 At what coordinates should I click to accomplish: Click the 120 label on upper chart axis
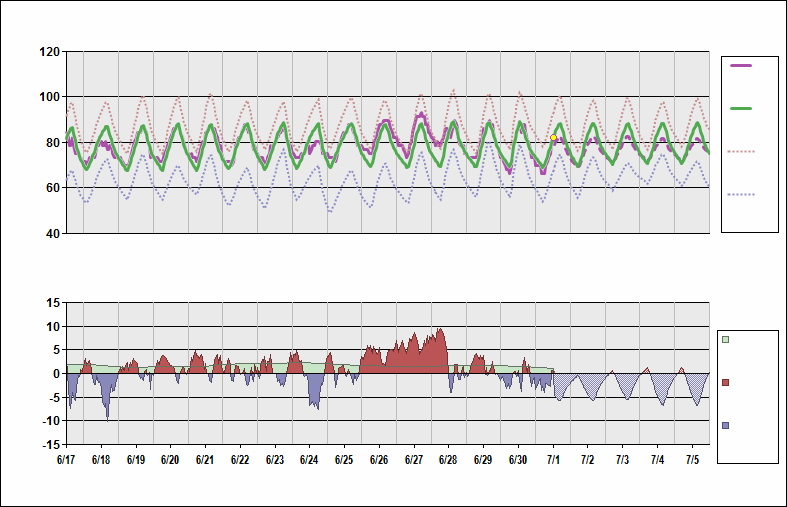pyautogui.click(x=47, y=51)
